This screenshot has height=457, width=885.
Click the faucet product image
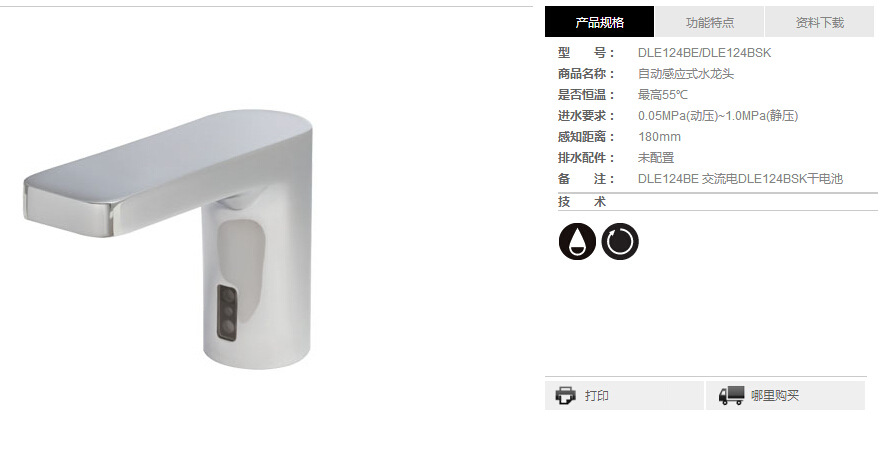coord(168,239)
